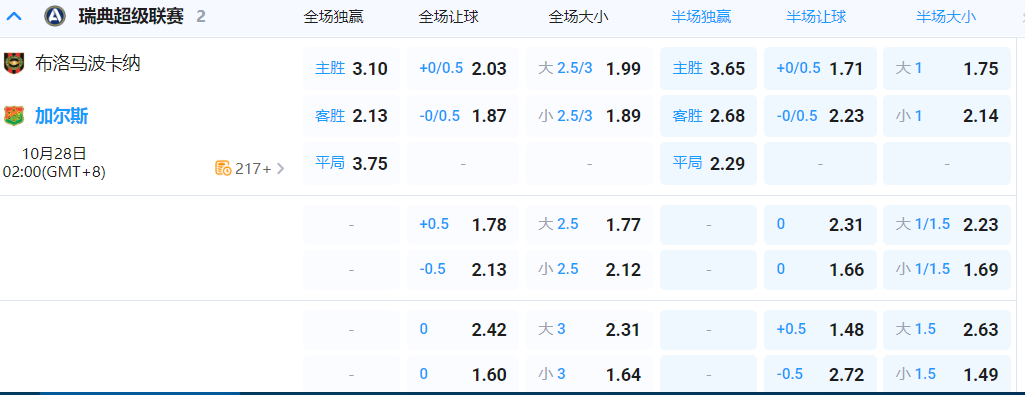This screenshot has height=395, width=1025.
Task: Select the 半场独赢 column header
Action: coord(701,17)
